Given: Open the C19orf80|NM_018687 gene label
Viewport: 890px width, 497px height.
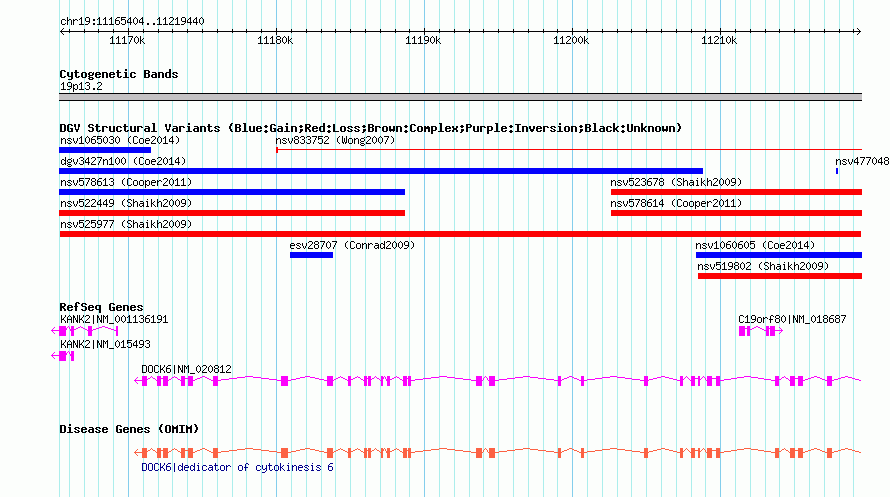Looking at the screenshot, I should [792, 319].
